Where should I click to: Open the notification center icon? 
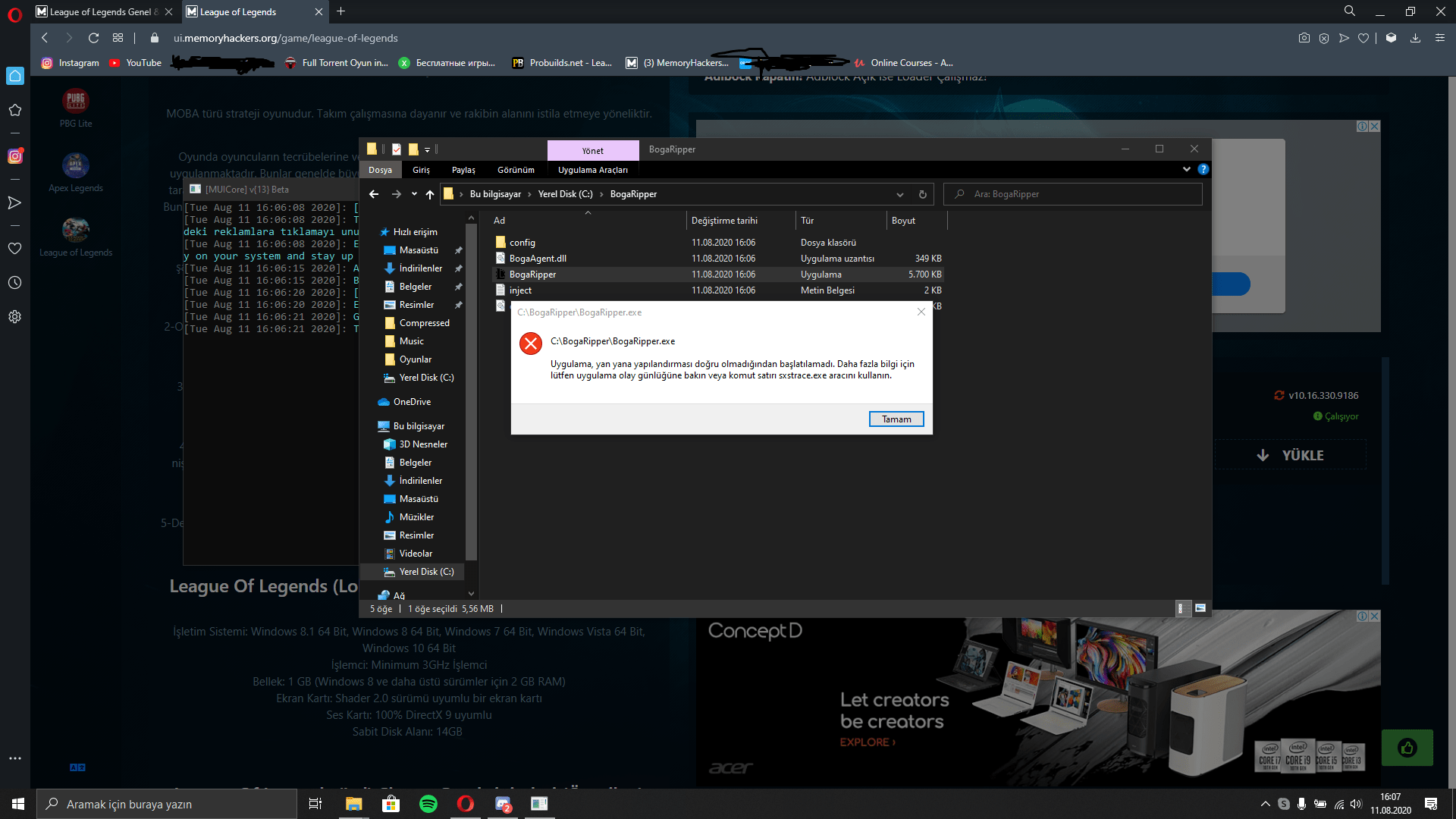tap(1431, 804)
